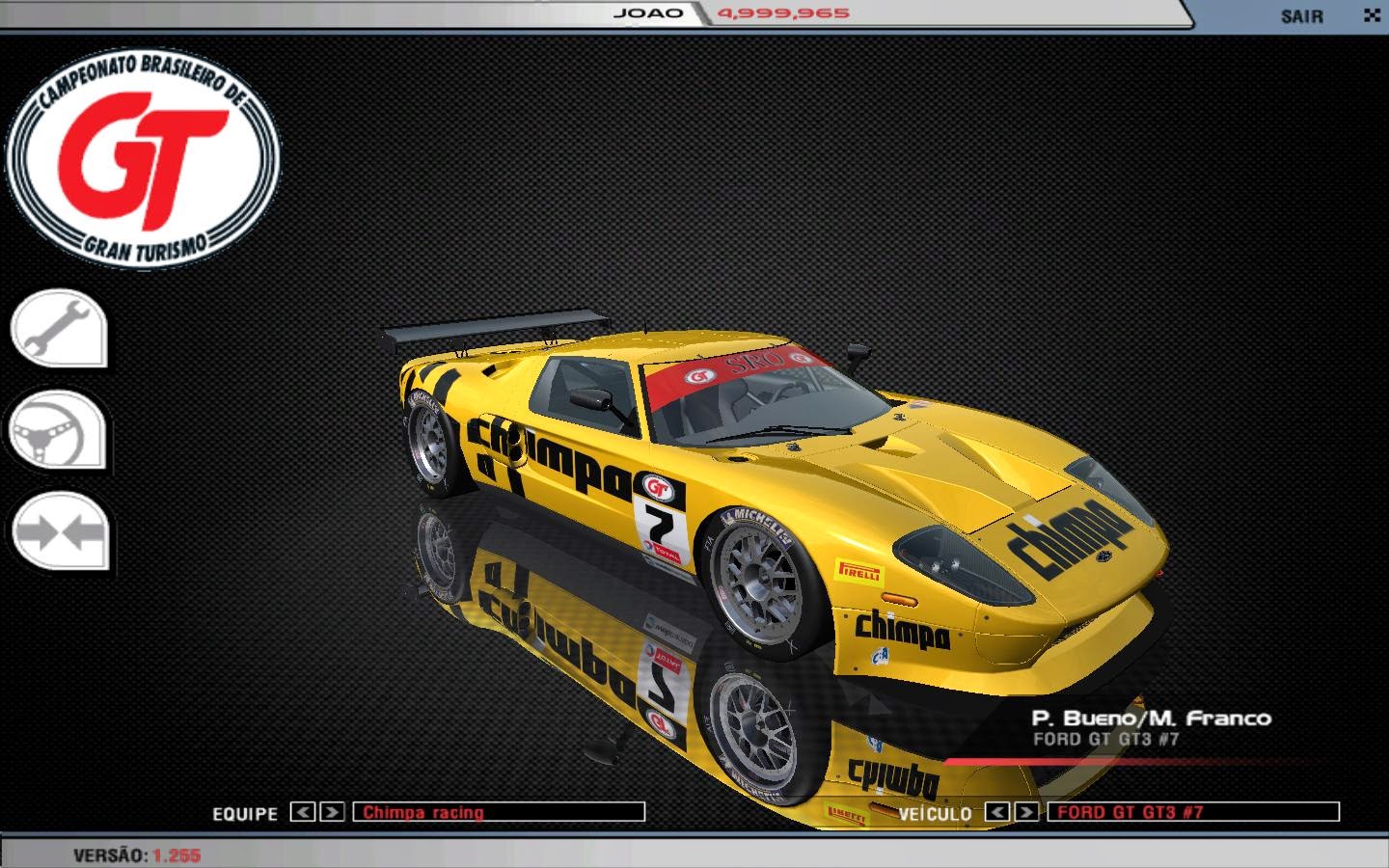Open the wrench tuning icon
This screenshot has width=1389, height=868.
pos(59,328)
